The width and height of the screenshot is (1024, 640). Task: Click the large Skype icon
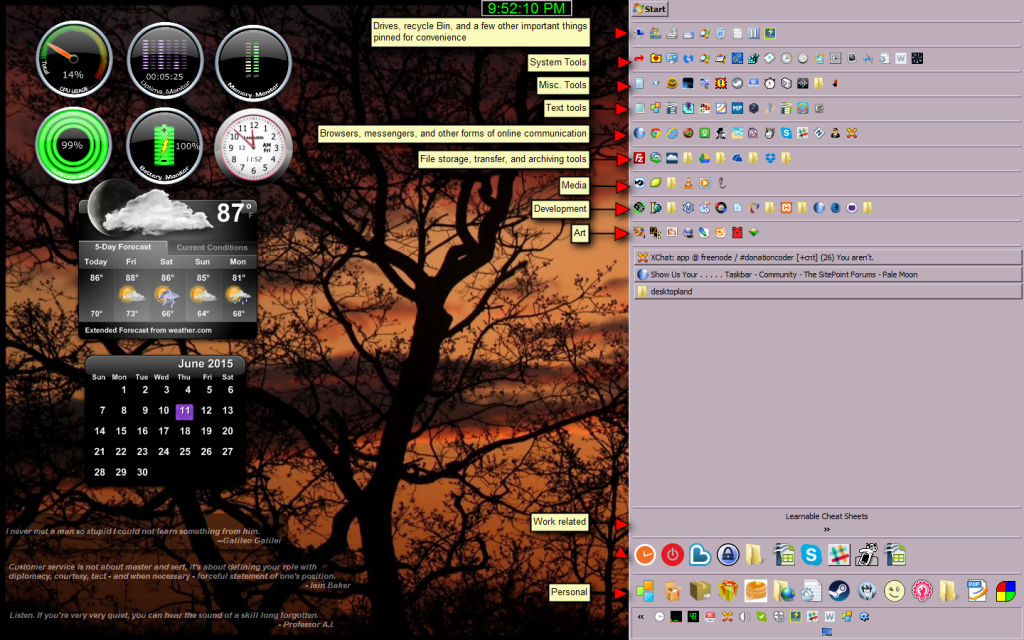click(x=810, y=555)
